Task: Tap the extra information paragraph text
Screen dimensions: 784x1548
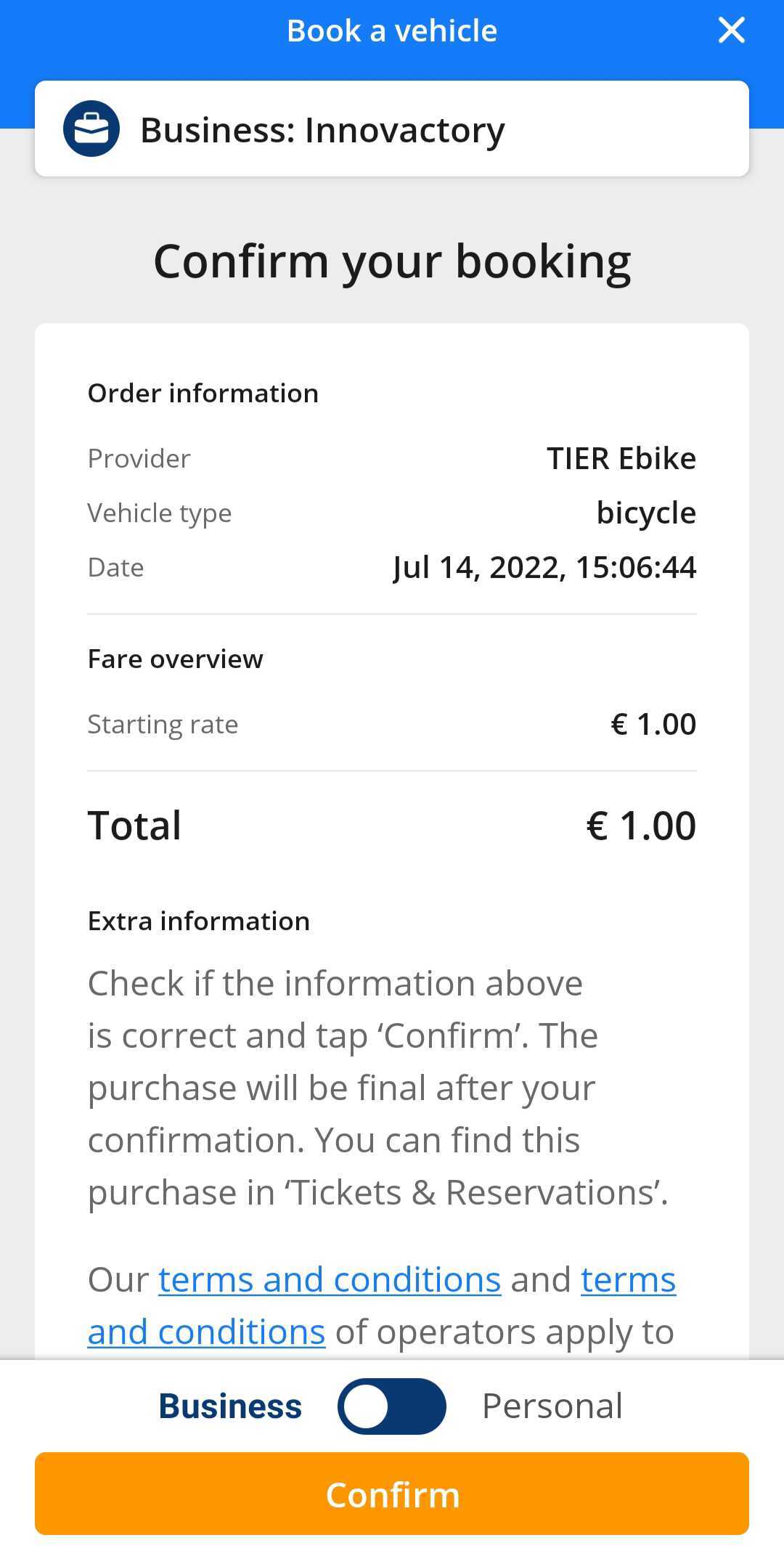Action: pos(378,1088)
